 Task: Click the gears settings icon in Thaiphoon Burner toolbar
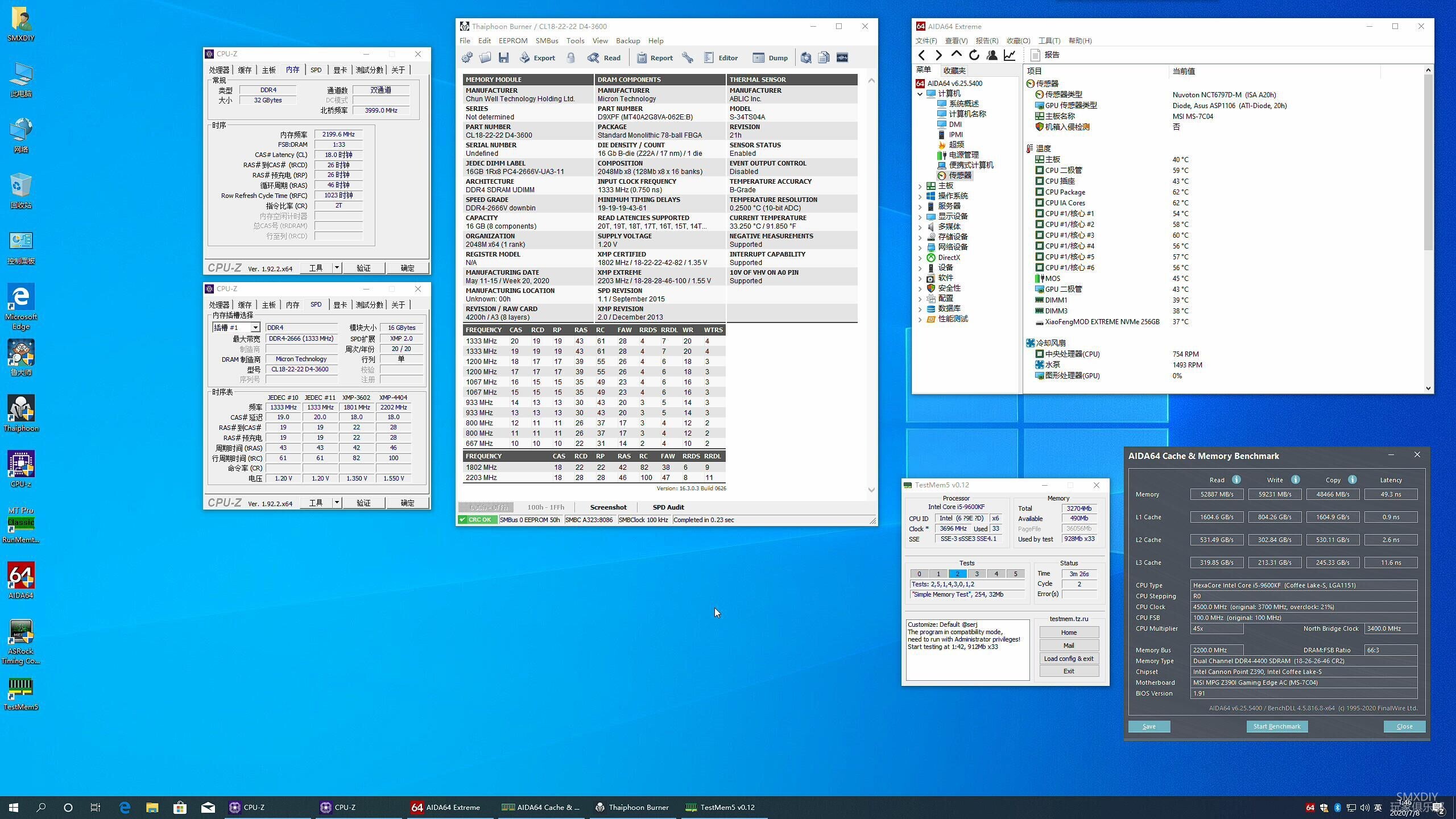pos(467,57)
